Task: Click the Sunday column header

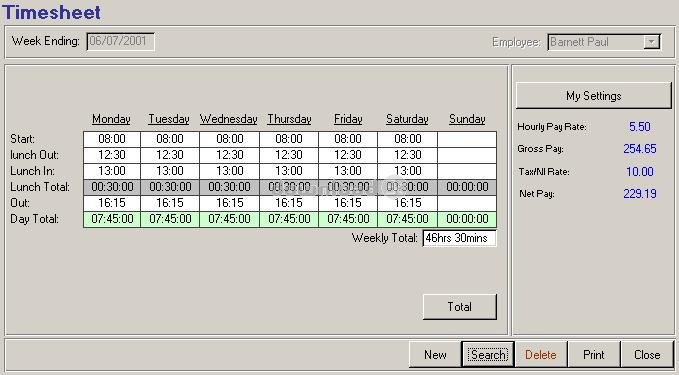Action: pos(467,119)
